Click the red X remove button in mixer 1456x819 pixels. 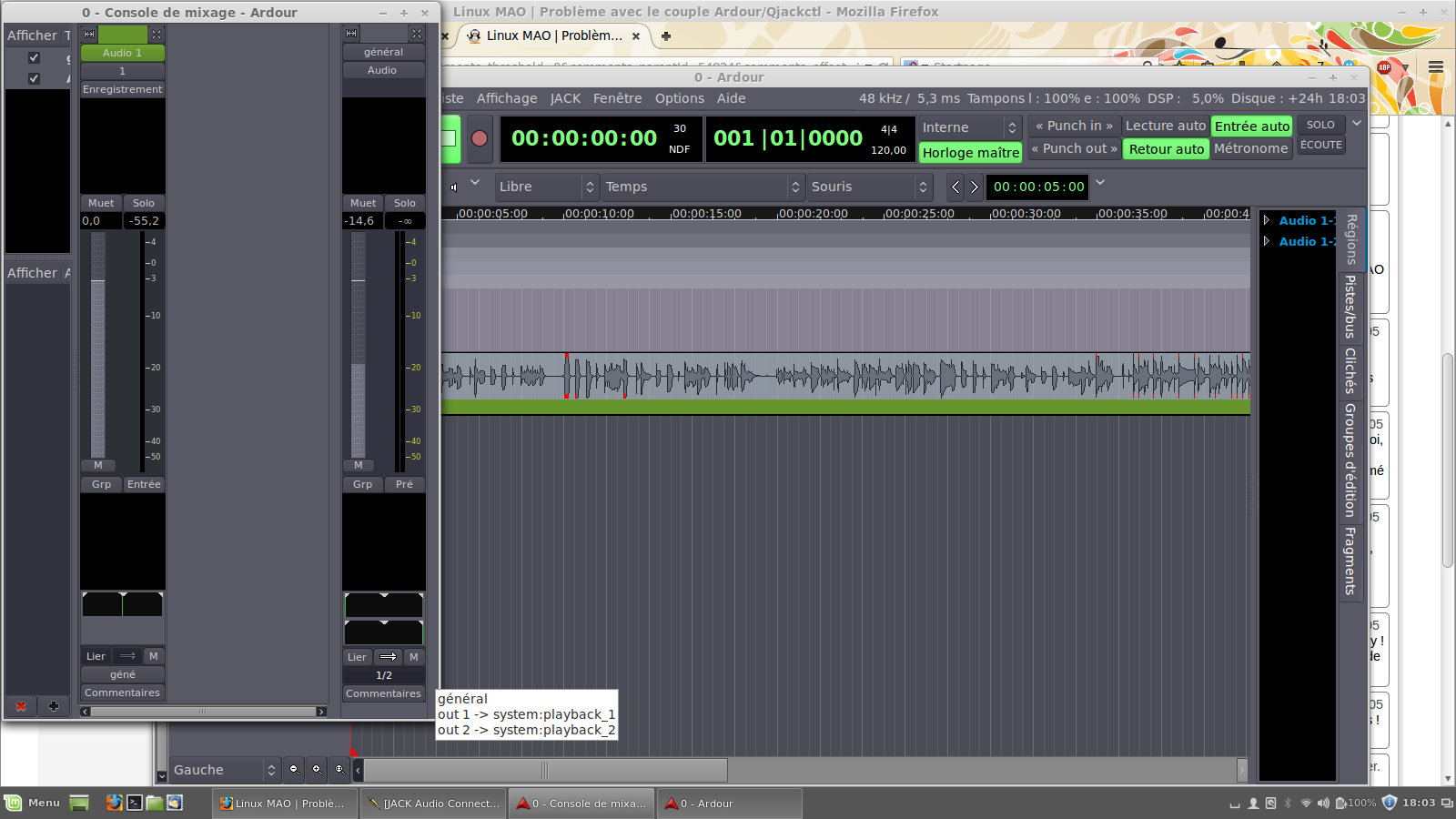(21, 706)
